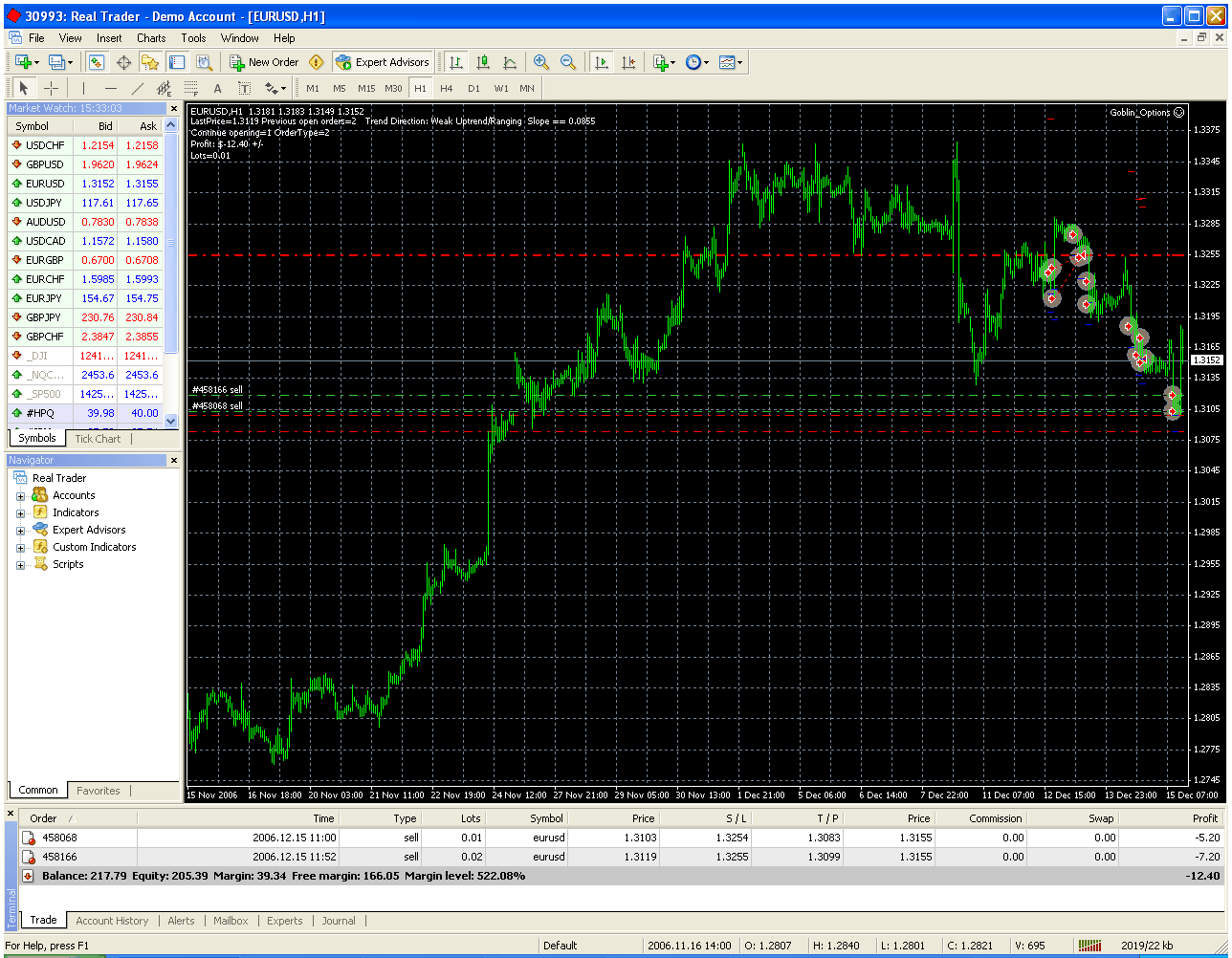The height and width of the screenshot is (958, 1232).
Task: Draw a Vertical Line tool
Action: pyautogui.click(x=83, y=88)
